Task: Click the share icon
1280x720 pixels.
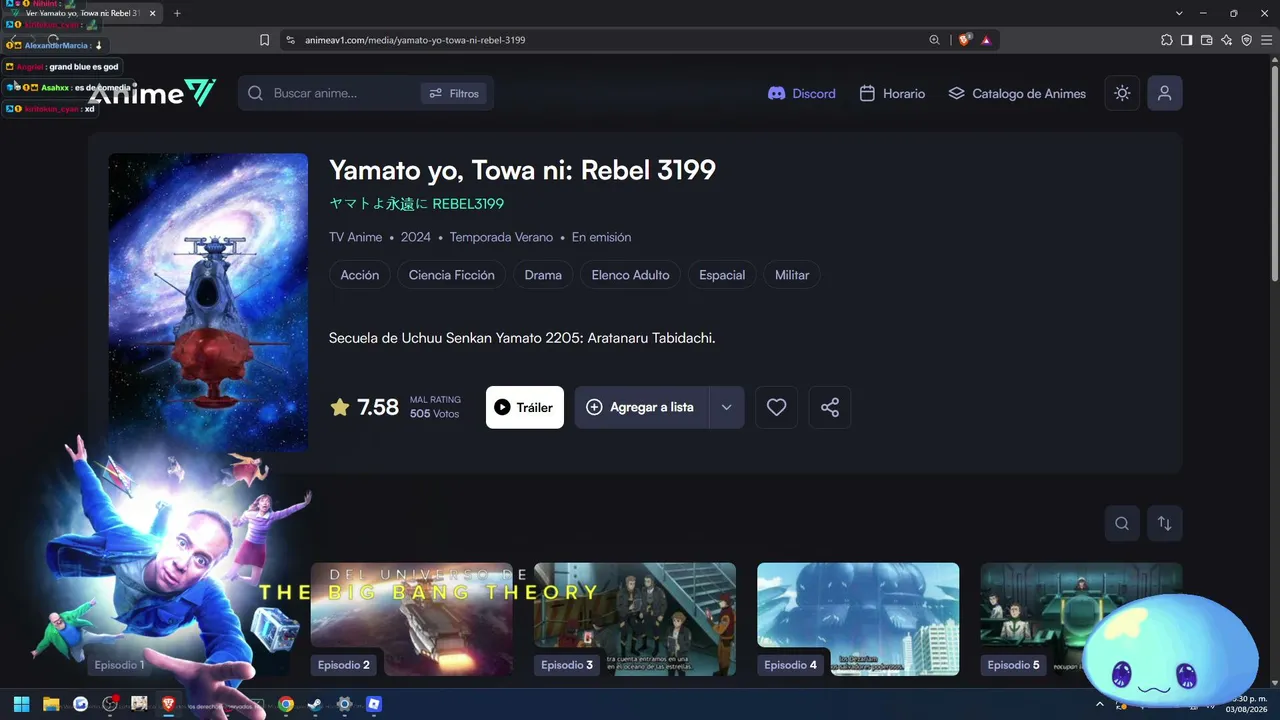Action: pyautogui.click(x=829, y=407)
